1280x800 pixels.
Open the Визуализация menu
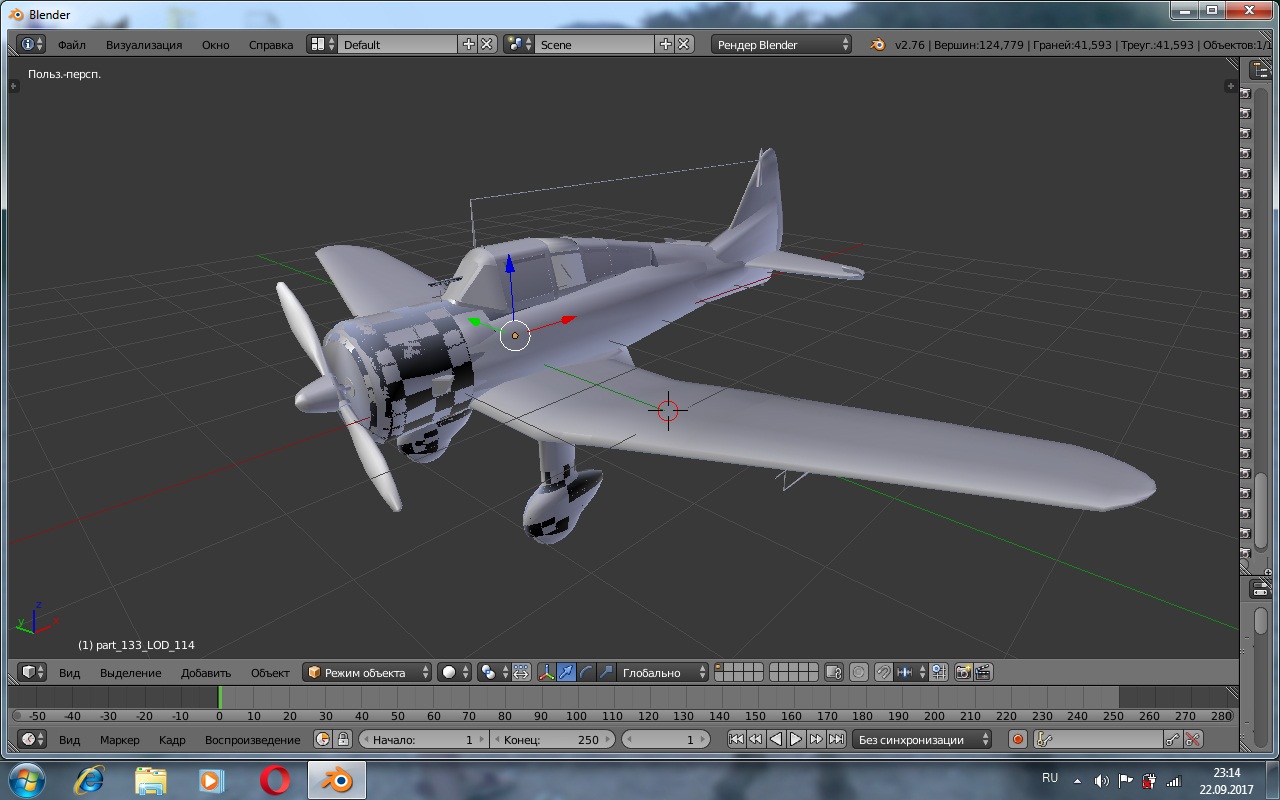pyautogui.click(x=144, y=45)
